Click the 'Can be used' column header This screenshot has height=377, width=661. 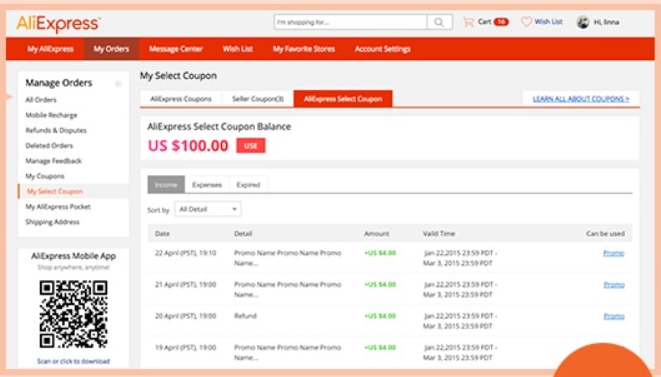point(605,234)
